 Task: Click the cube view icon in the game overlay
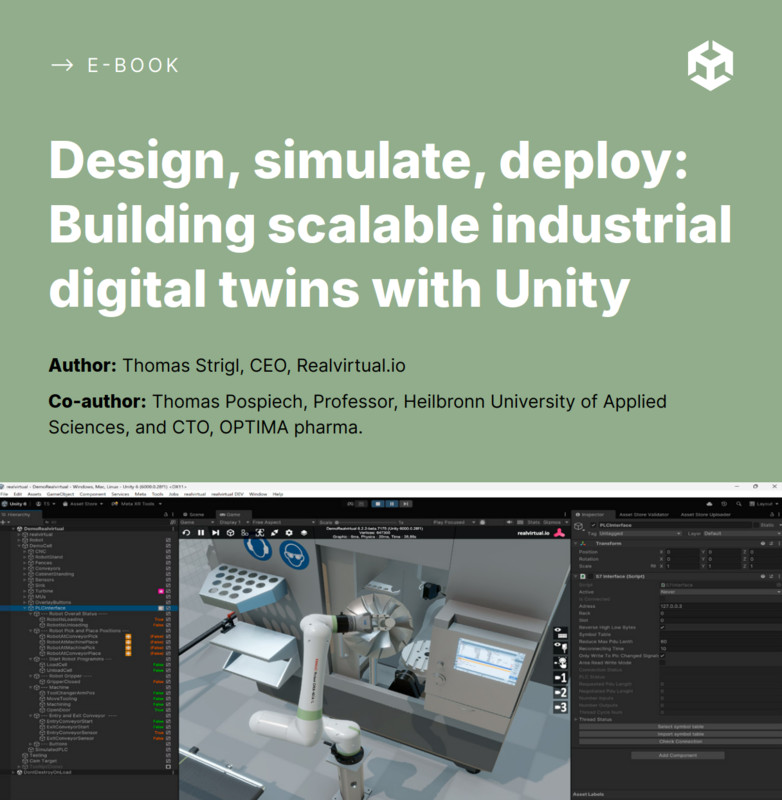(x=229, y=532)
